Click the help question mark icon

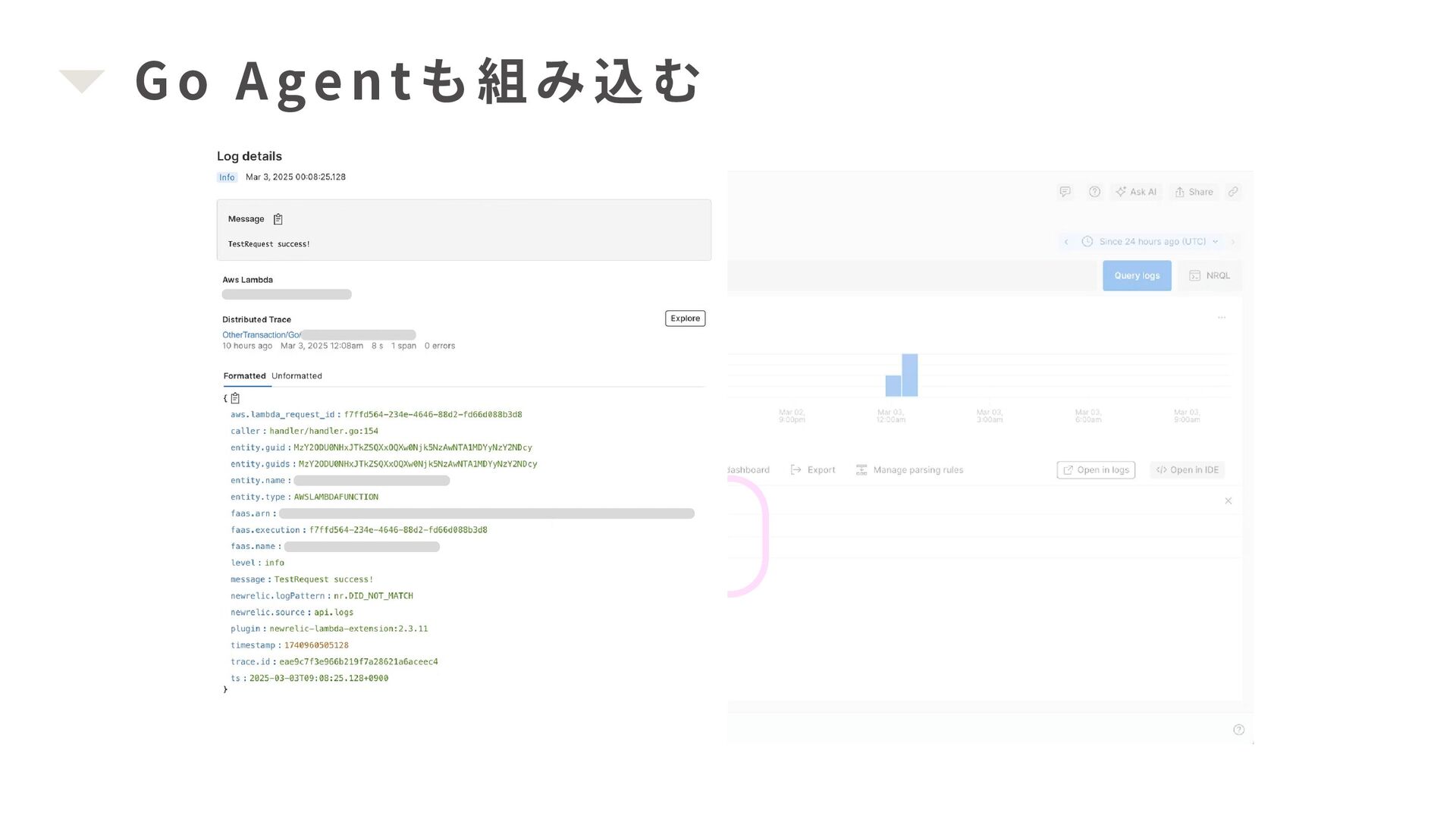(x=1094, y=192)
